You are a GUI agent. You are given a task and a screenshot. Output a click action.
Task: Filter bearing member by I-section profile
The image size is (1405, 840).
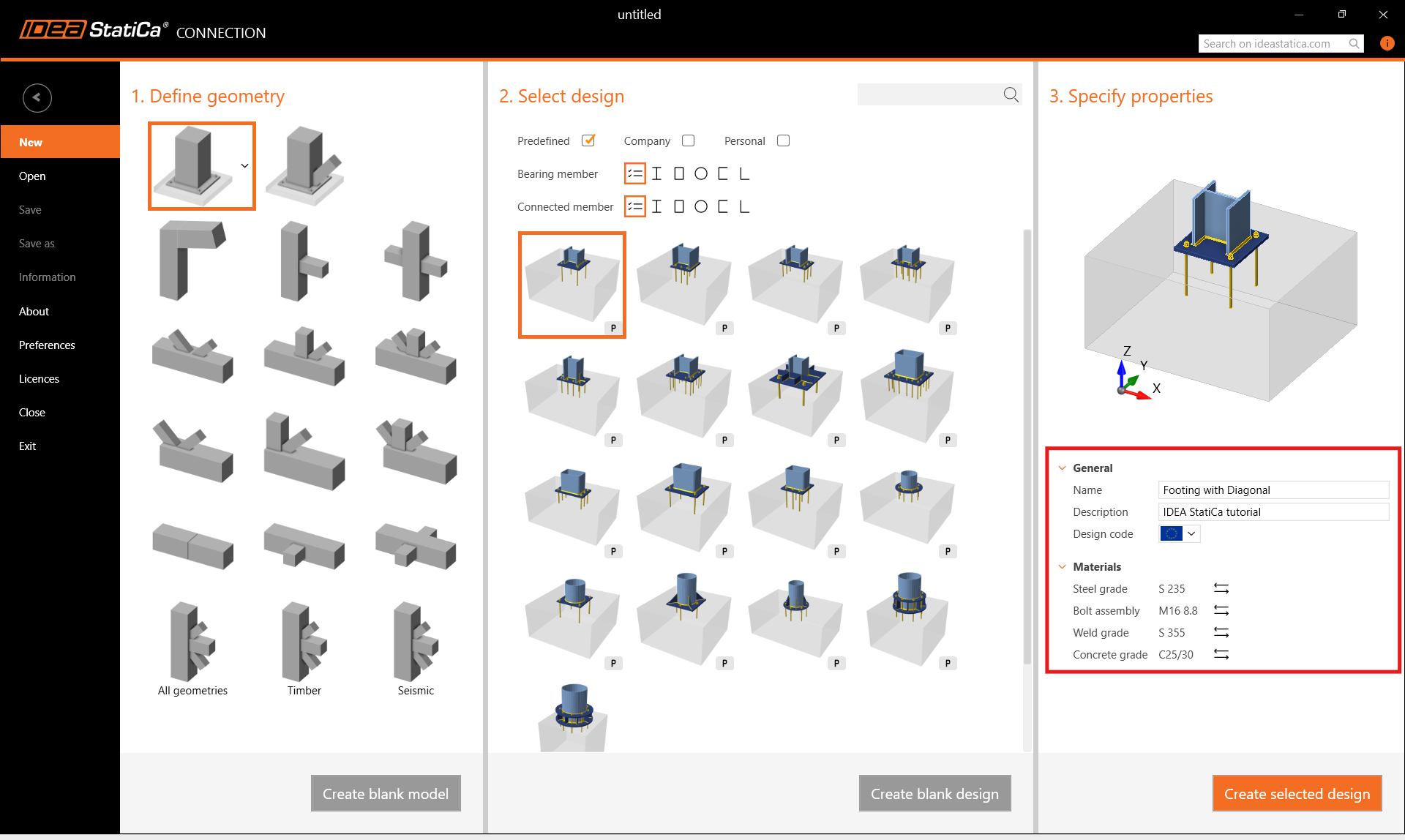[x=656, y=173]
